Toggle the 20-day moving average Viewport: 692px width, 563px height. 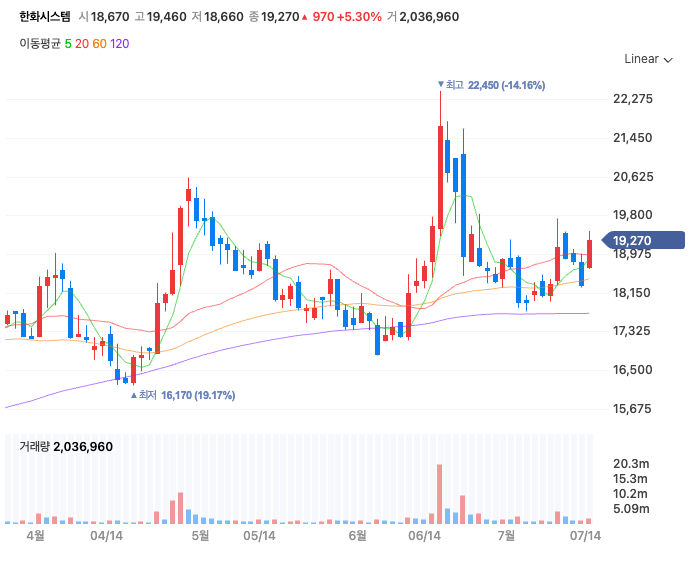[82, 44]
